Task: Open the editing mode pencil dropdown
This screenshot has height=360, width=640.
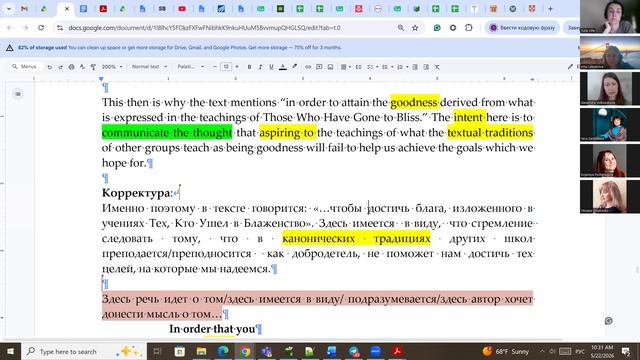Action: point(570,67)
